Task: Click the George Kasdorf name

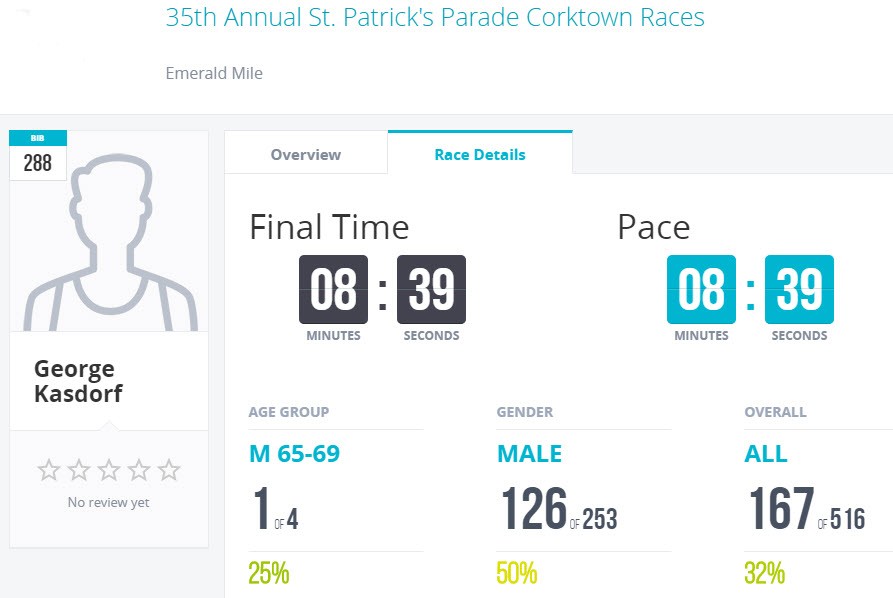Action: coord(78,381)
